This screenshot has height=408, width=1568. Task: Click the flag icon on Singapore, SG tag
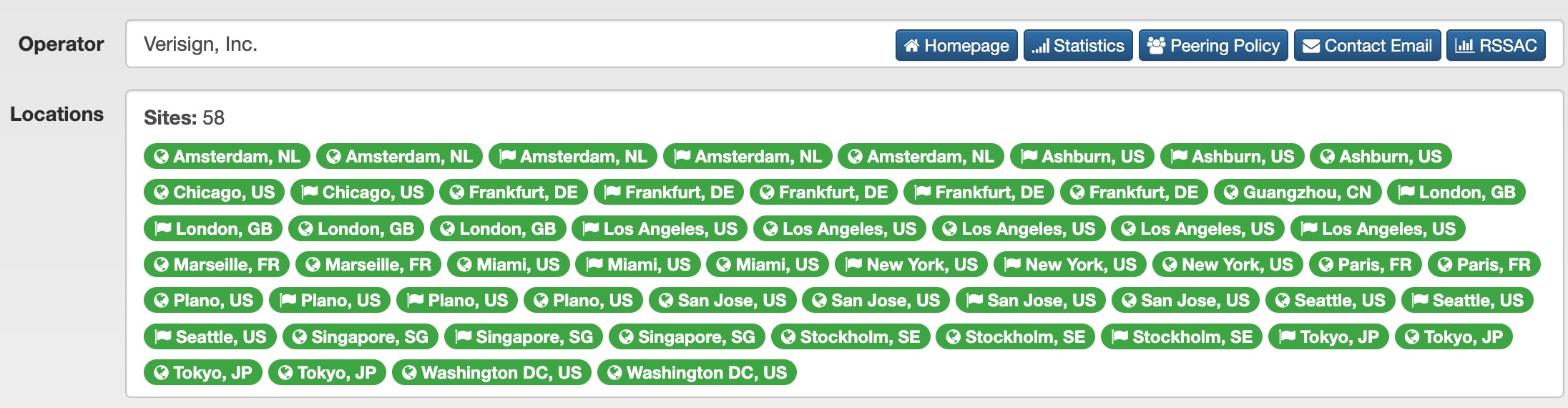(x=463, y=336)
